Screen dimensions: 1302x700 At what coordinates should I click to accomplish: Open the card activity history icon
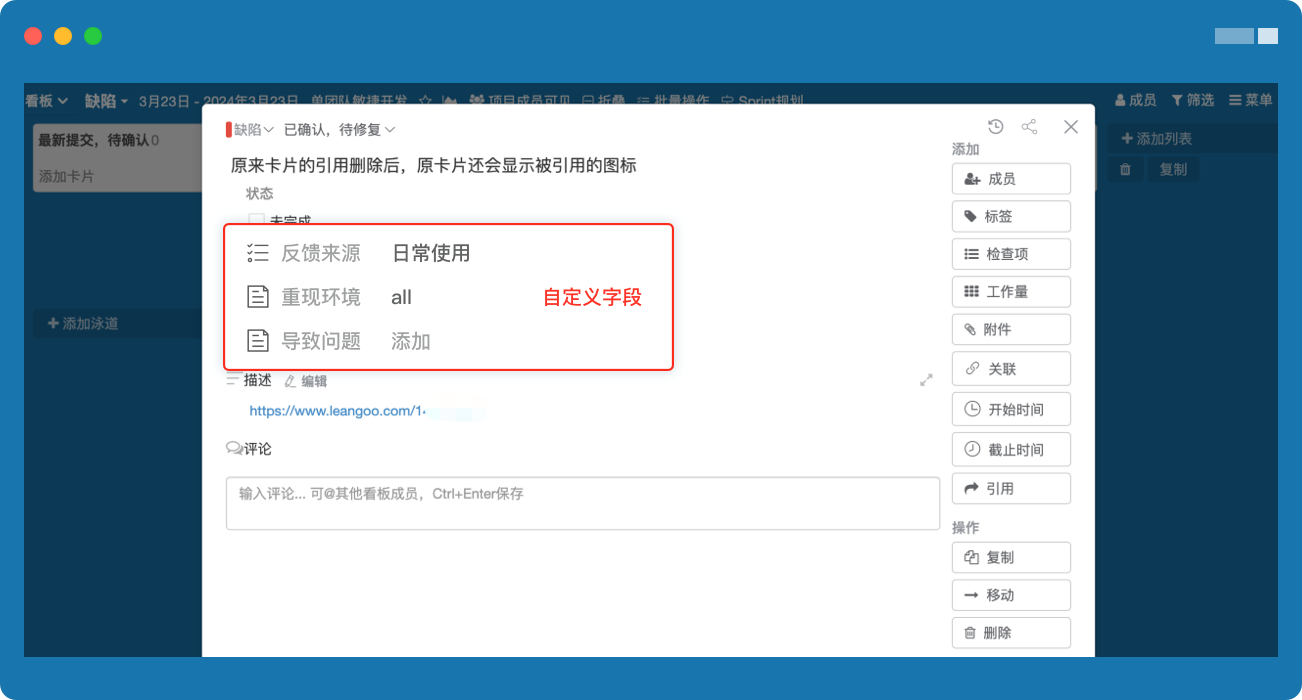(x=995, y=127)
